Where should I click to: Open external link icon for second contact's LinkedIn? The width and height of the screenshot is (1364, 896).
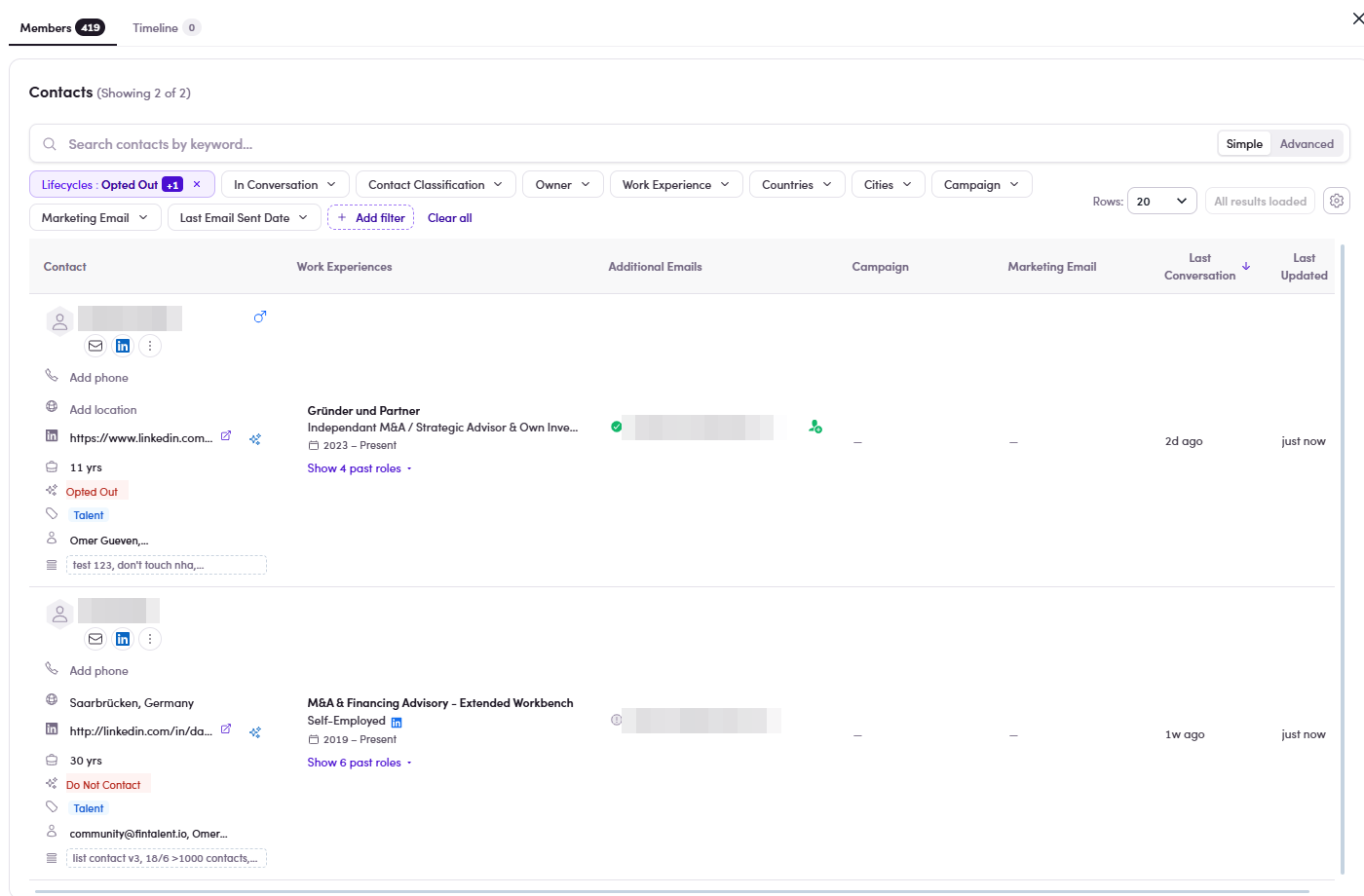coord(226,729)
